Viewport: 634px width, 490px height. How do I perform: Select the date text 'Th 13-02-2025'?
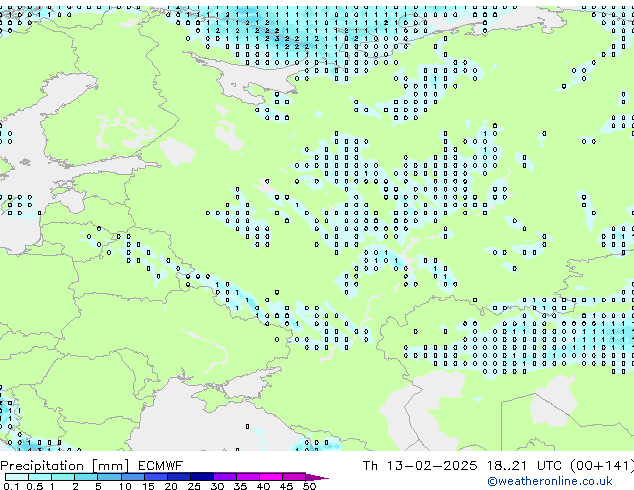[x=420, y=466]
